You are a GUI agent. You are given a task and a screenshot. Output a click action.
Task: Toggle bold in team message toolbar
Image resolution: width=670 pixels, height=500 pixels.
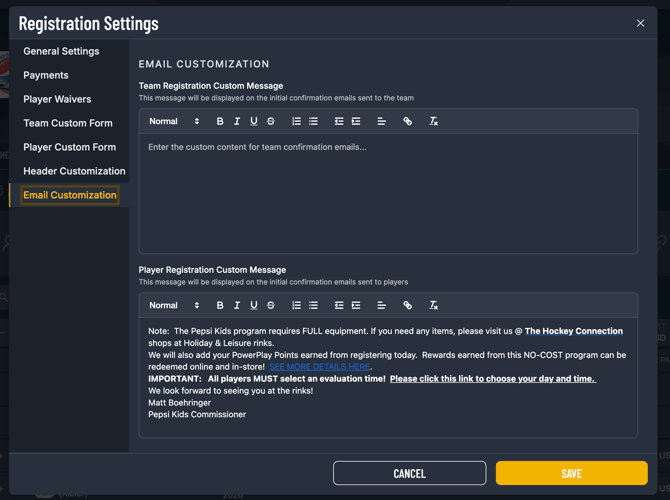pos(220,121)
